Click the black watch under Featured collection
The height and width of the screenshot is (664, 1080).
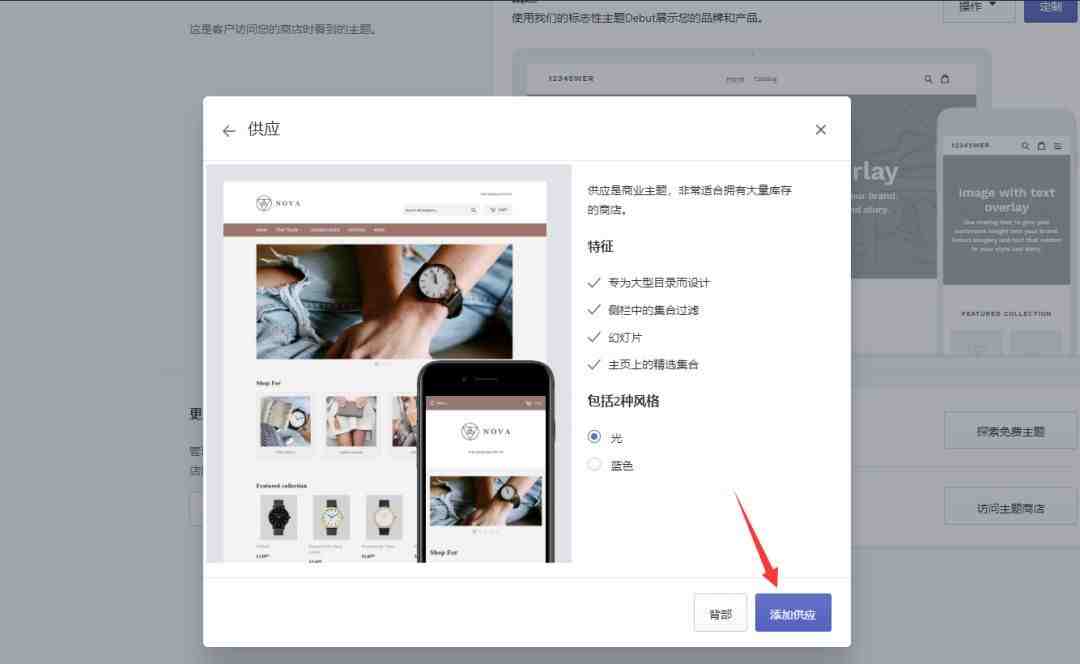pos(278,517)
